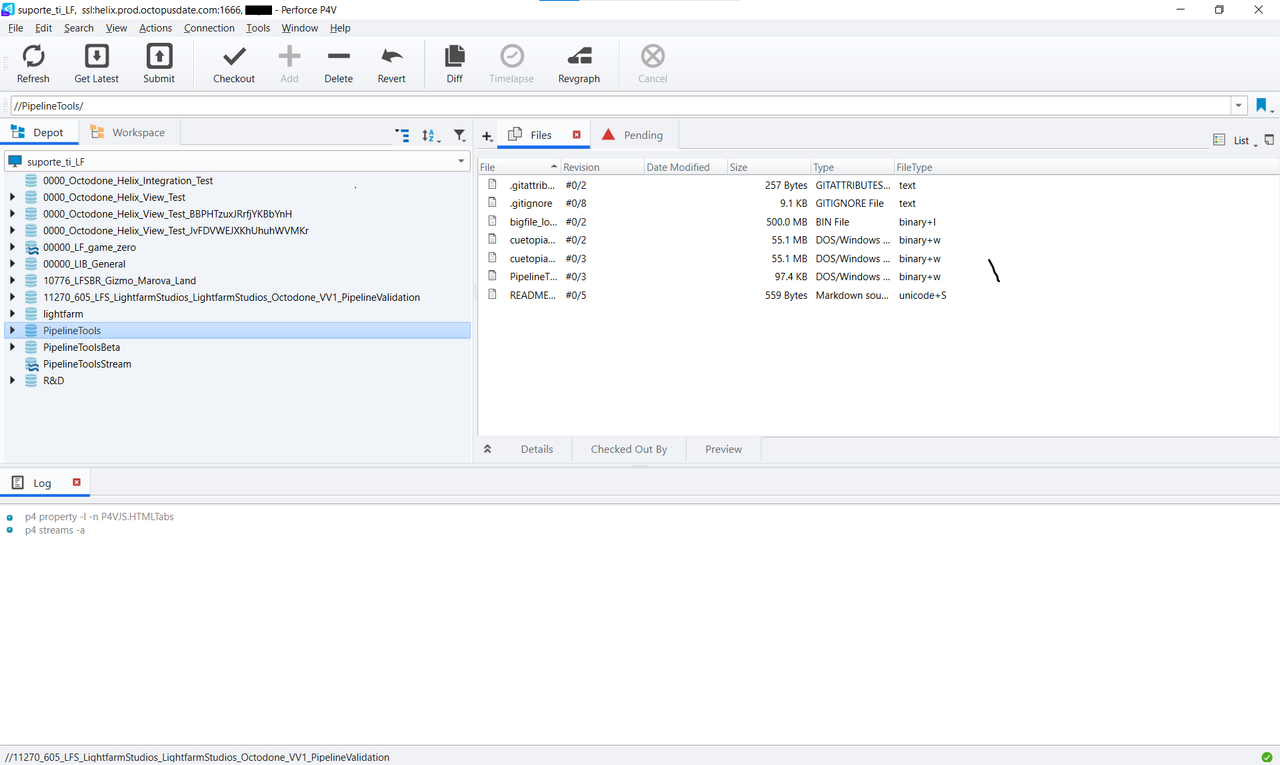Image resolution: width=1280 pixels, height=765 pixels.
Task: Add a new tab with the plus icon
Action: point(487,136)
